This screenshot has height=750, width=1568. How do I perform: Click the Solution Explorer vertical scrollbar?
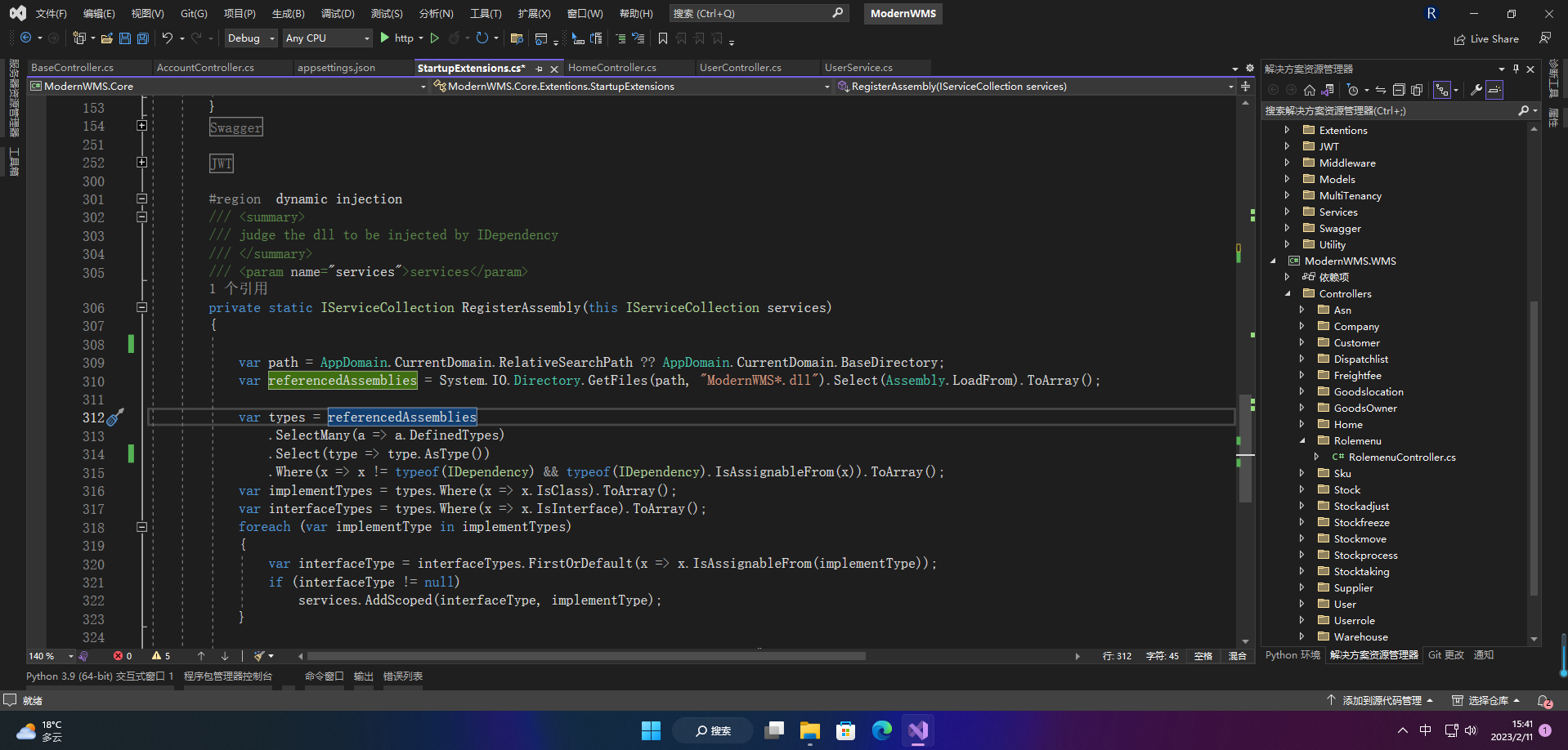pyautogui.click(x=1534, y=449)
